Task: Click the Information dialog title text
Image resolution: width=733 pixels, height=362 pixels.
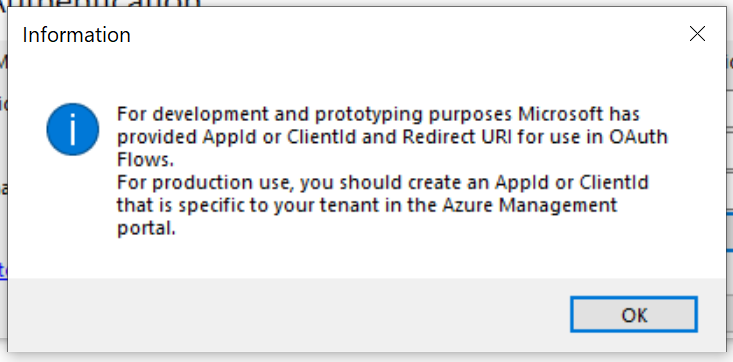Action: 76,35
